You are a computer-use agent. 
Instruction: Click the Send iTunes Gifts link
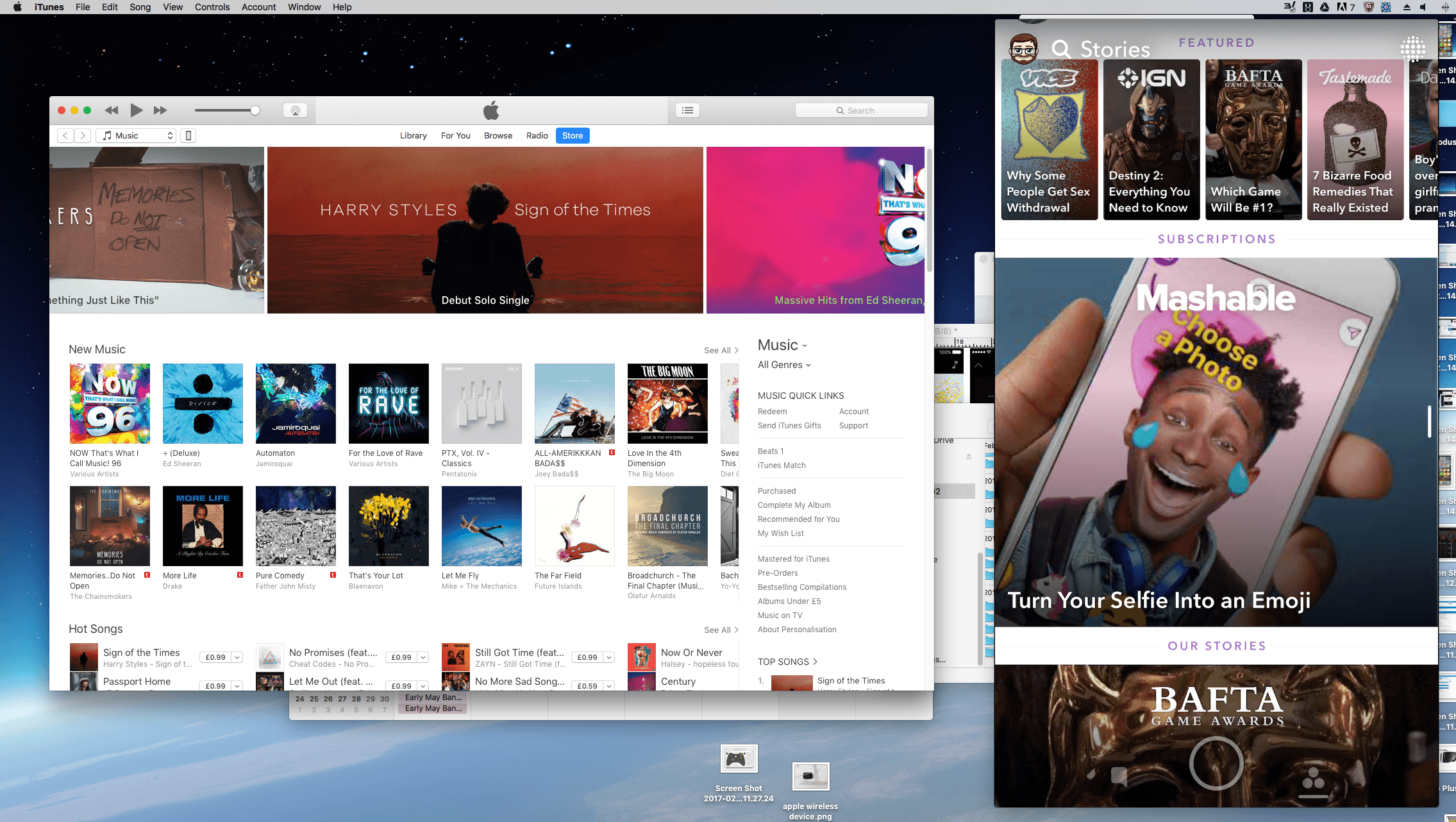pos(789,426)
